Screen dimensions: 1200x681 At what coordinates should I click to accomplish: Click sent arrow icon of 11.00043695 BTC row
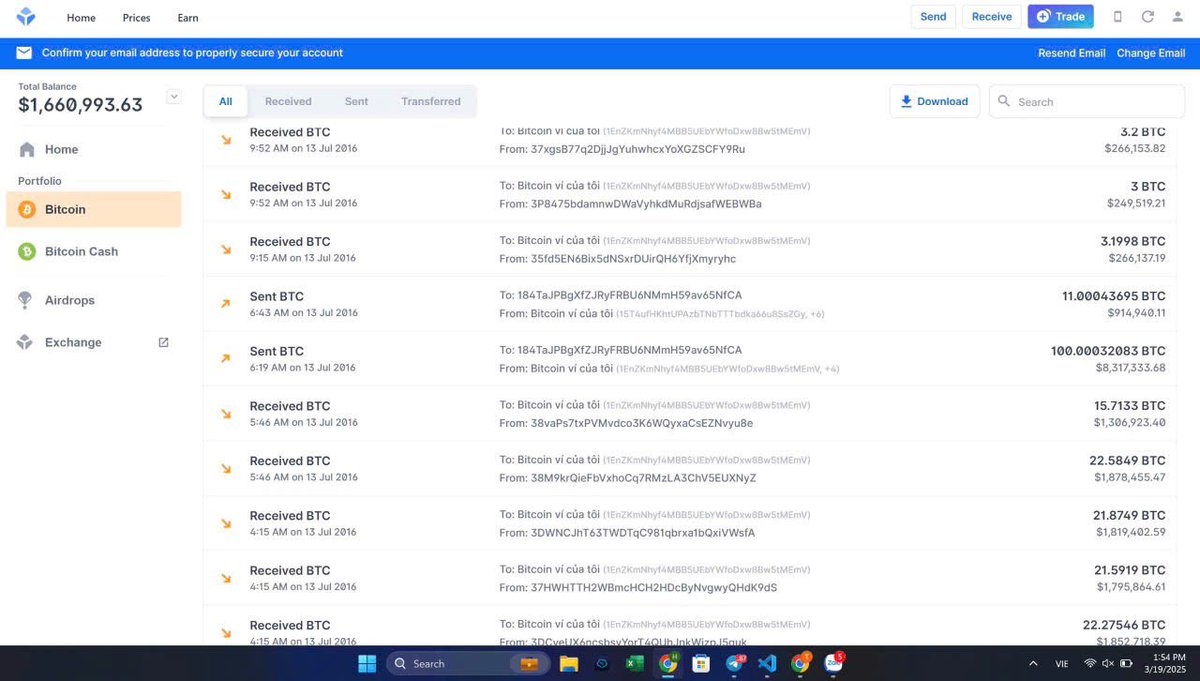(x=225, y=304)
